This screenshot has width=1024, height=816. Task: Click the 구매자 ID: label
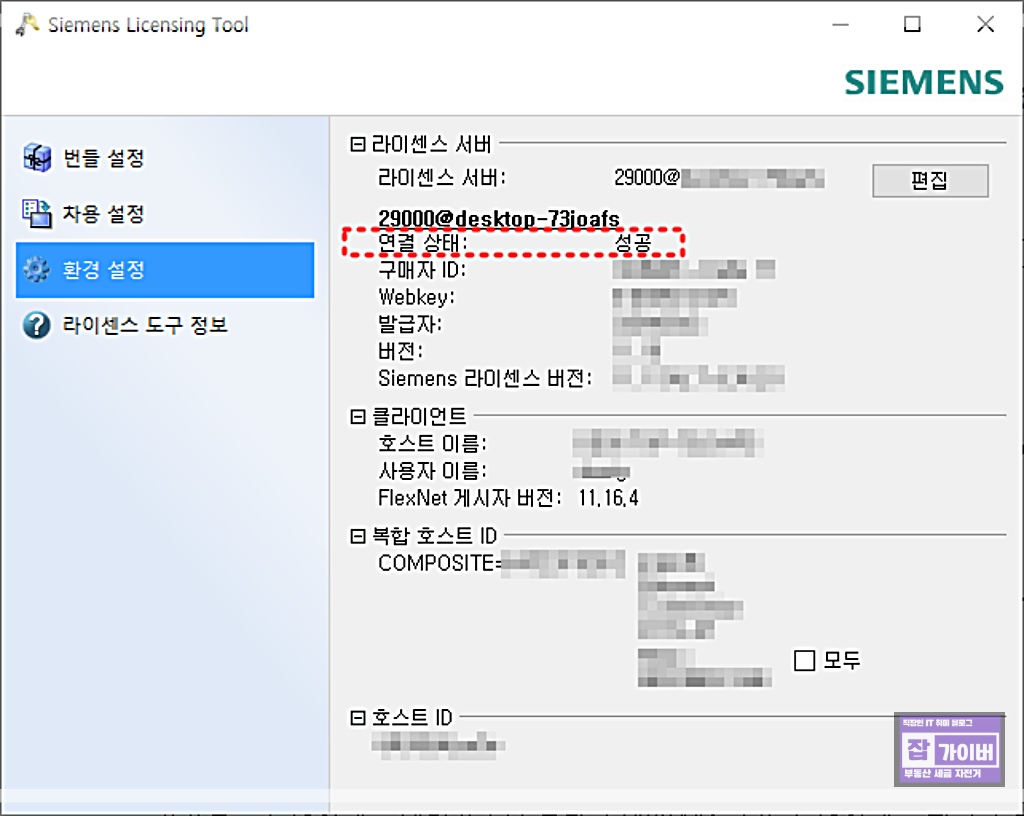[422, 270]
